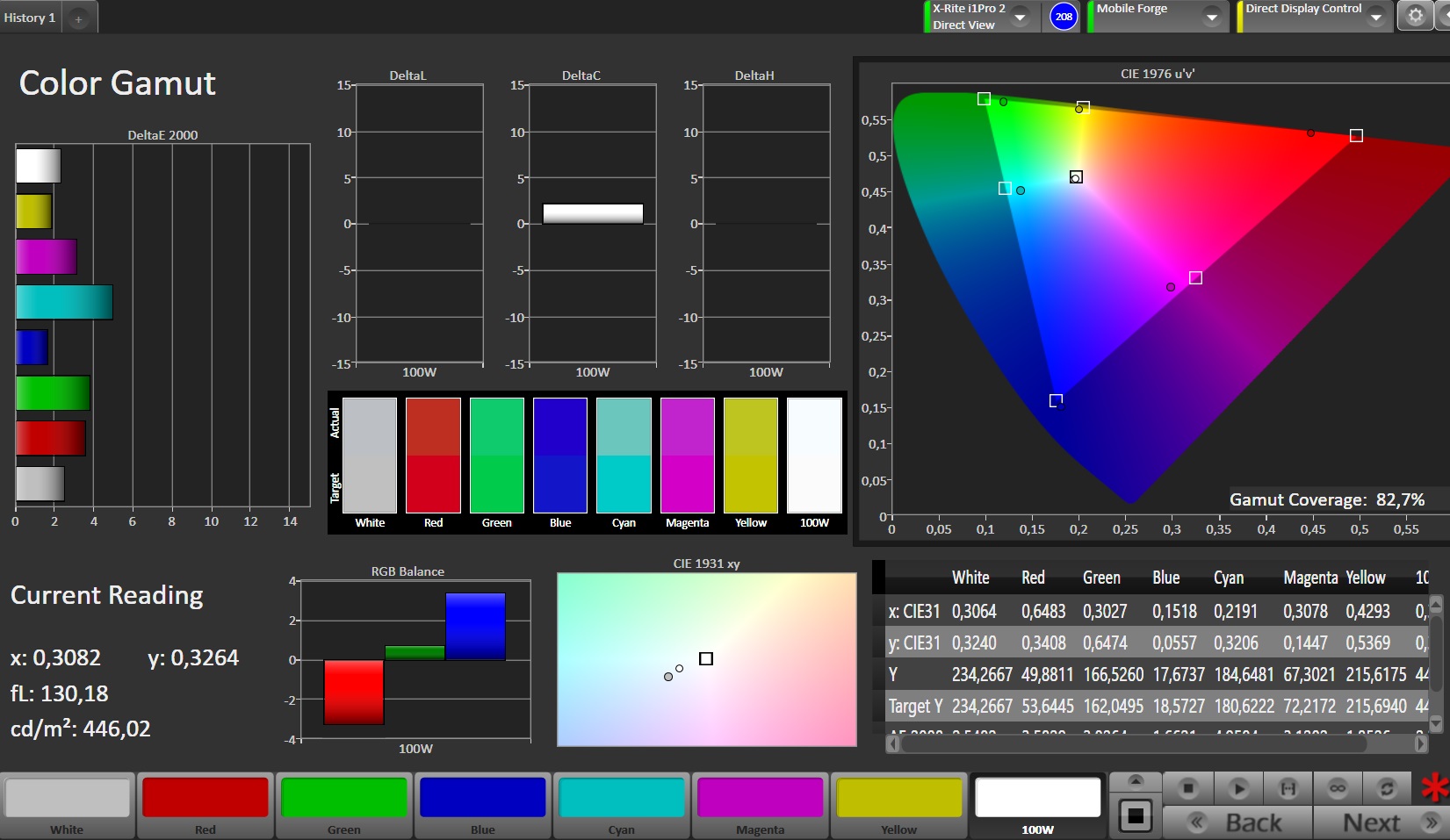
Task: Click the Stop measurement icon
Action: coord(1187,788)
